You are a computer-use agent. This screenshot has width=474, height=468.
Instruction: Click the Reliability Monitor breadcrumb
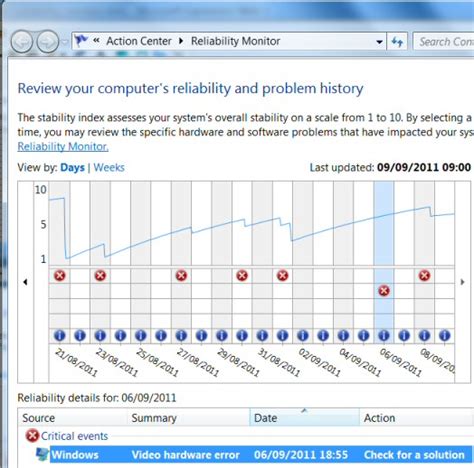pyautogui.click(x=235, y=41)
